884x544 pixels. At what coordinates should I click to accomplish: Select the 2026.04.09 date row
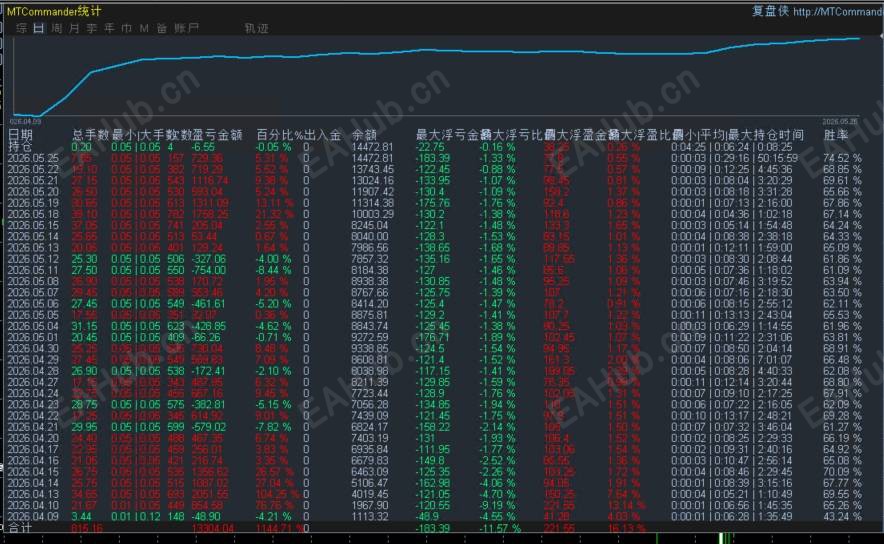[x=33, y=516]
